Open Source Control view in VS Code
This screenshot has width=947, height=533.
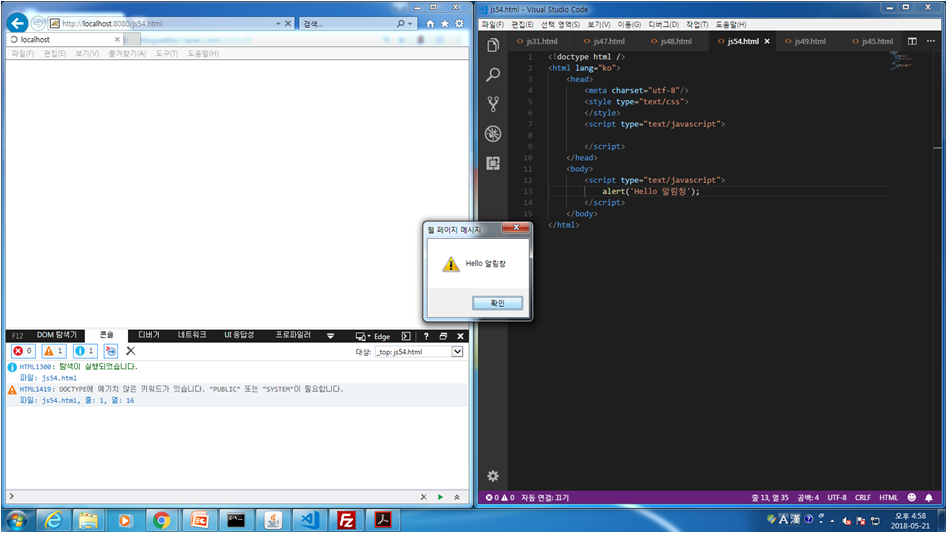point(493,104)
